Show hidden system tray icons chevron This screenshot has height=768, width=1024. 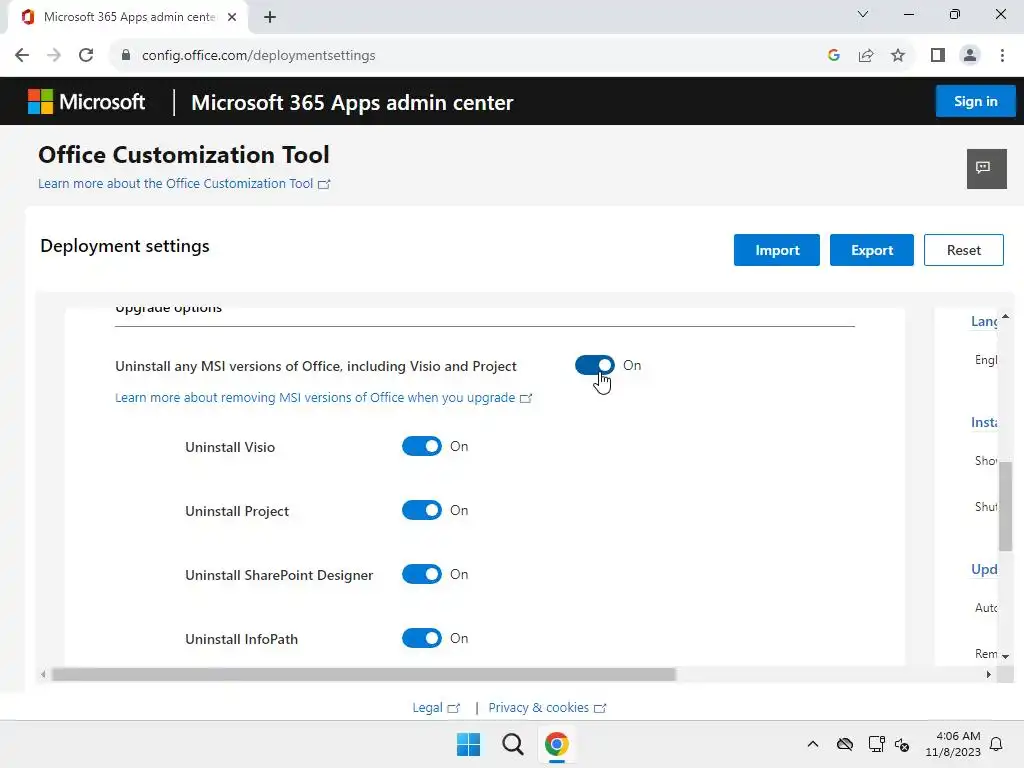pyautogui.click(x=813, y=744)
